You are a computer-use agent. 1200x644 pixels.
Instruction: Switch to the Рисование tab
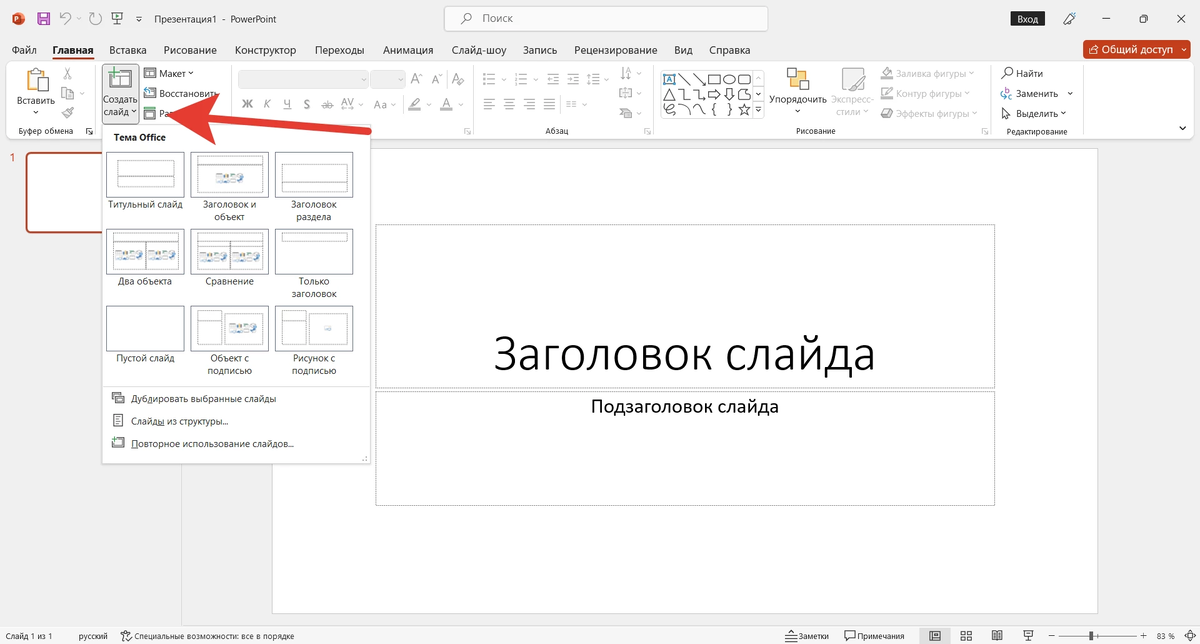(190, 50)
